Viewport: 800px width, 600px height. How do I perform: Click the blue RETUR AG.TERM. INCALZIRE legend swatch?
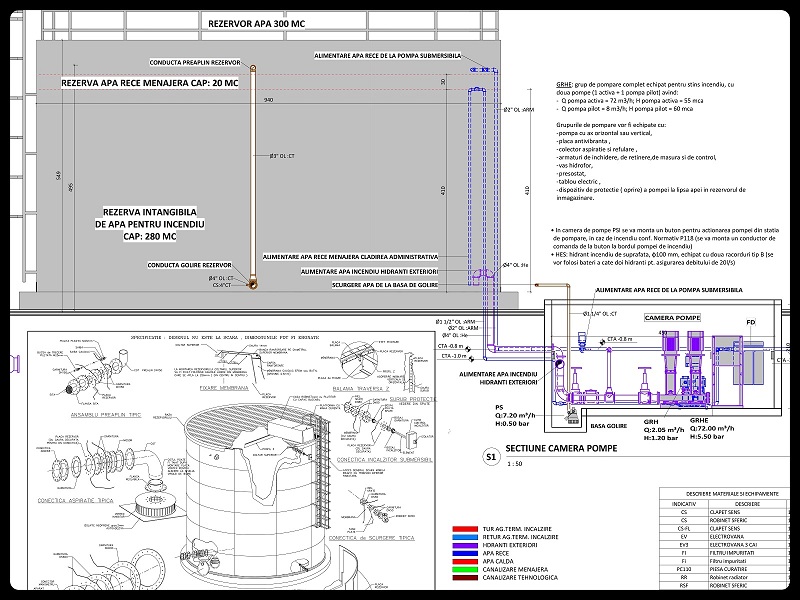[463, 537]
